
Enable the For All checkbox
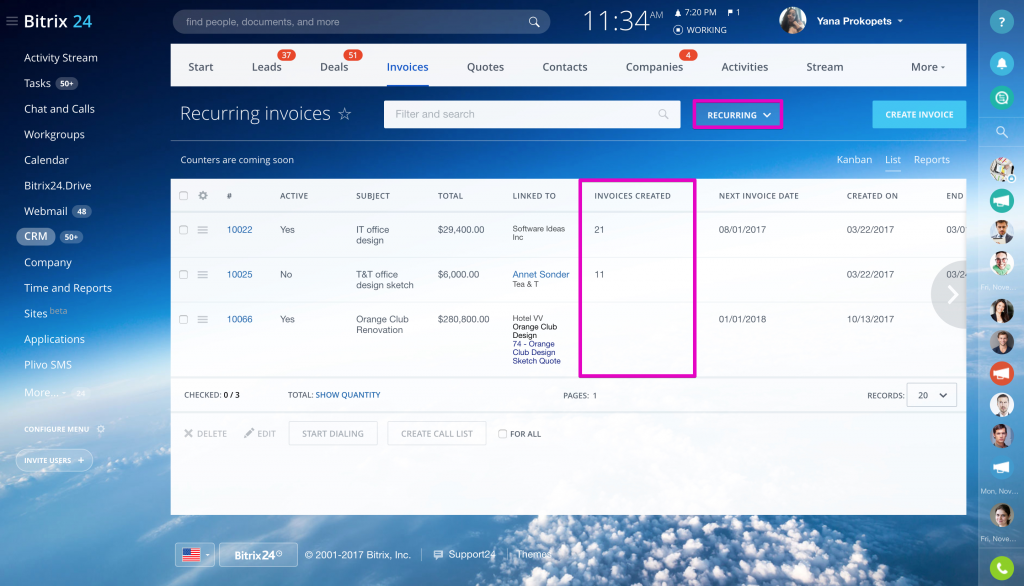502,434
